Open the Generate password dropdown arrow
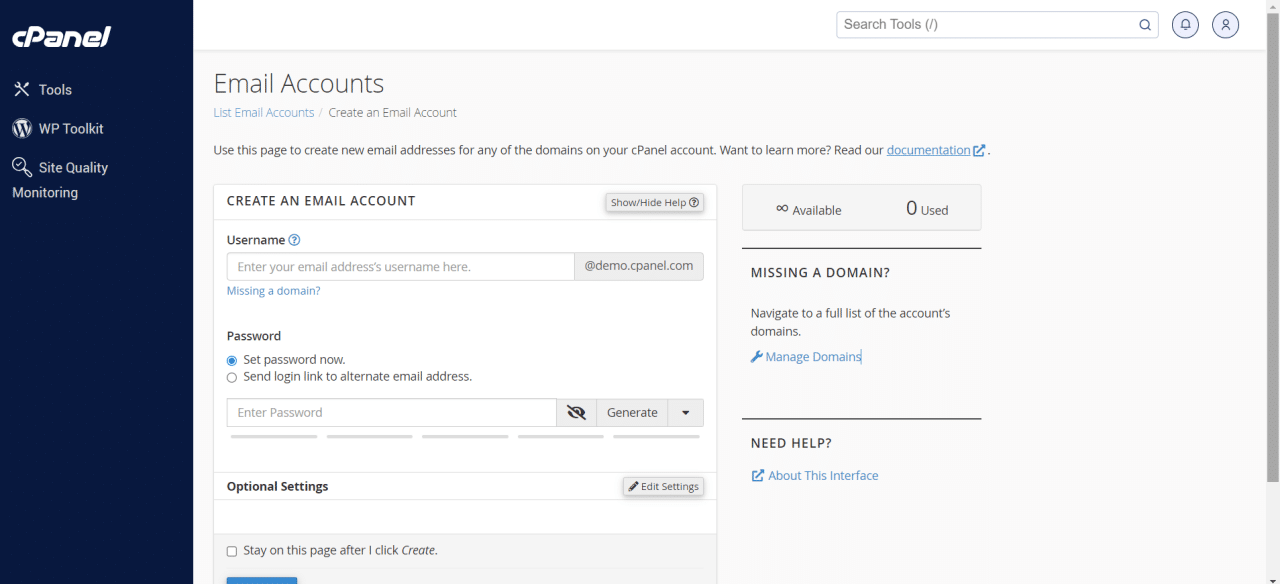This screenshot has height=584, width=1280. coord(686,412)
